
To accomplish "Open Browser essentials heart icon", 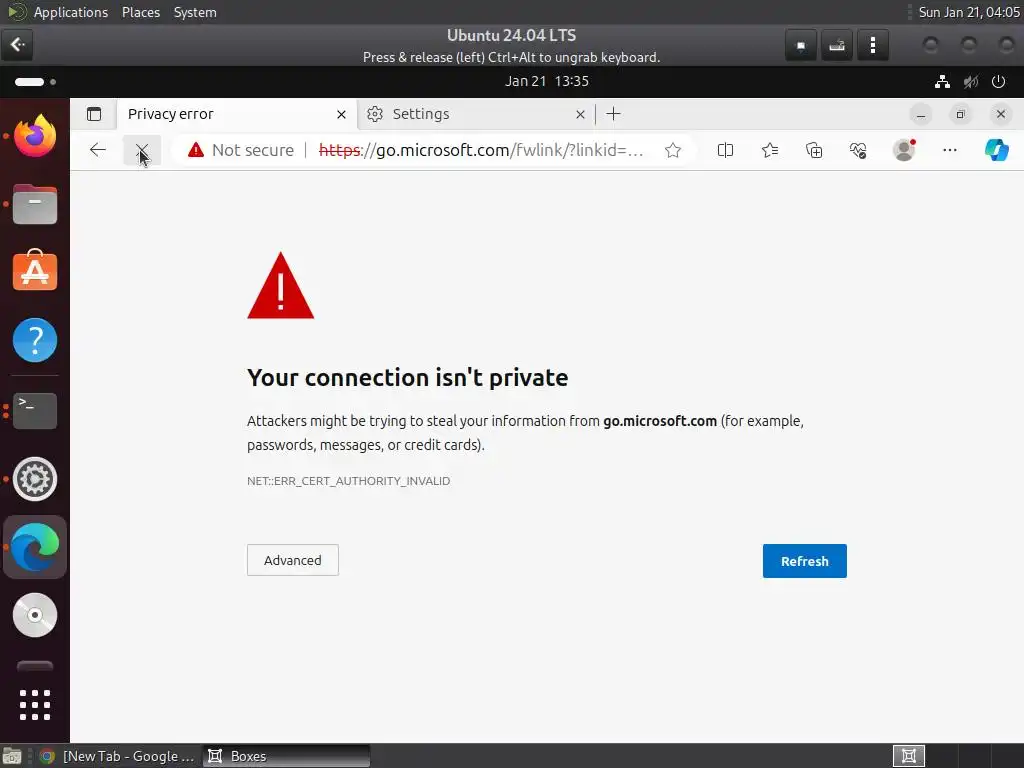I will [x=858, y=150].
